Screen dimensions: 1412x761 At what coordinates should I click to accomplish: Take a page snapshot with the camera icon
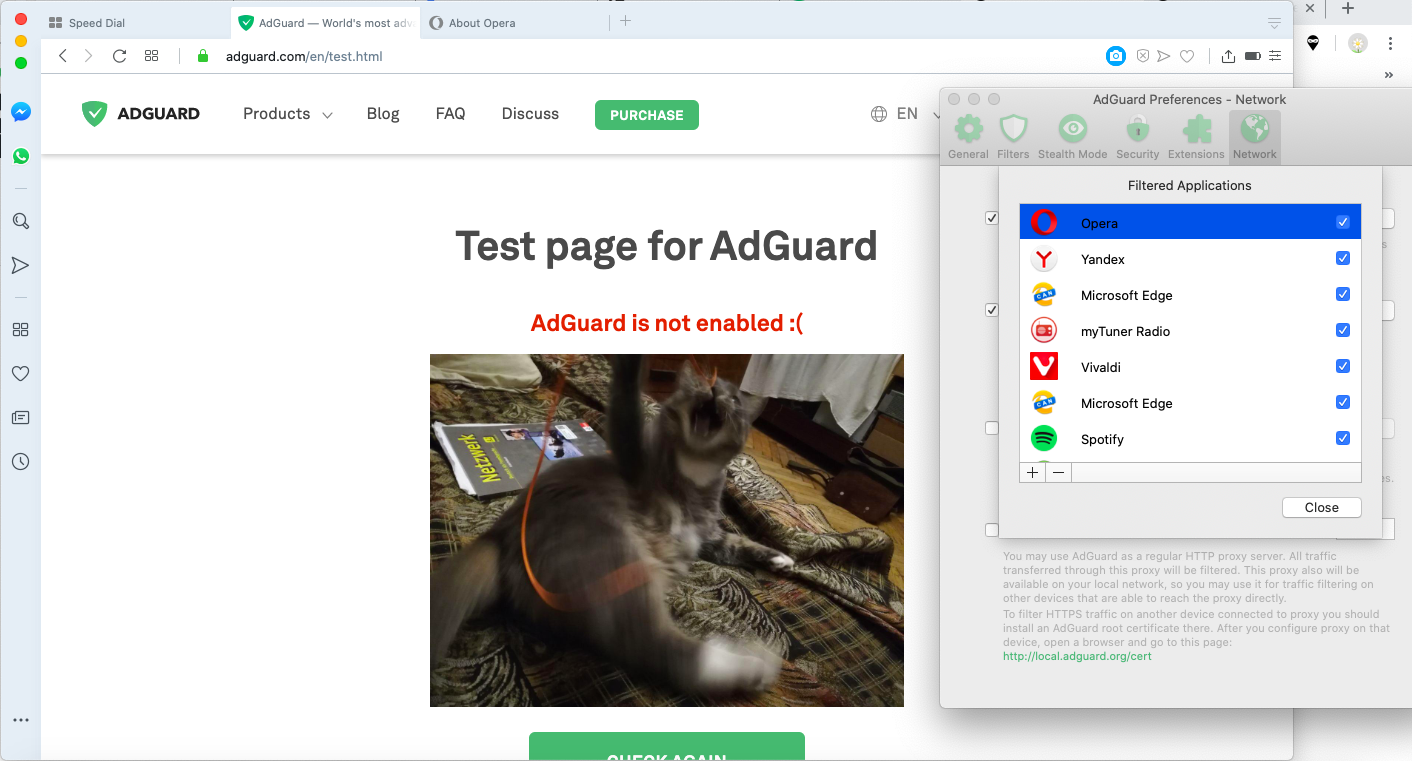pos(1115,56)
